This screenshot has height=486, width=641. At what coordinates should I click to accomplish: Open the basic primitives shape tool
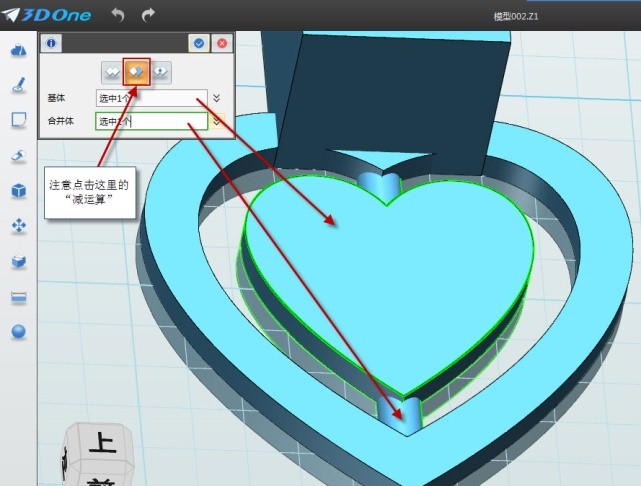tap(18, 51)
